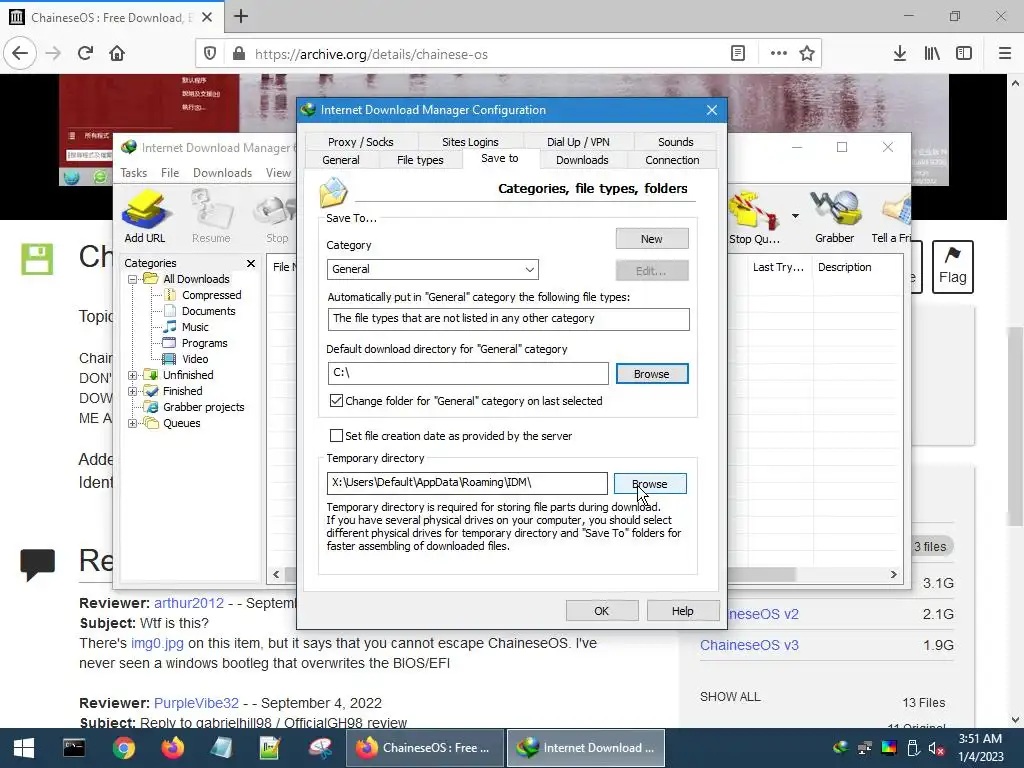Screen dimensions: 1024x768
Task: Click Firefox back button
Action: tap(20, 54)
